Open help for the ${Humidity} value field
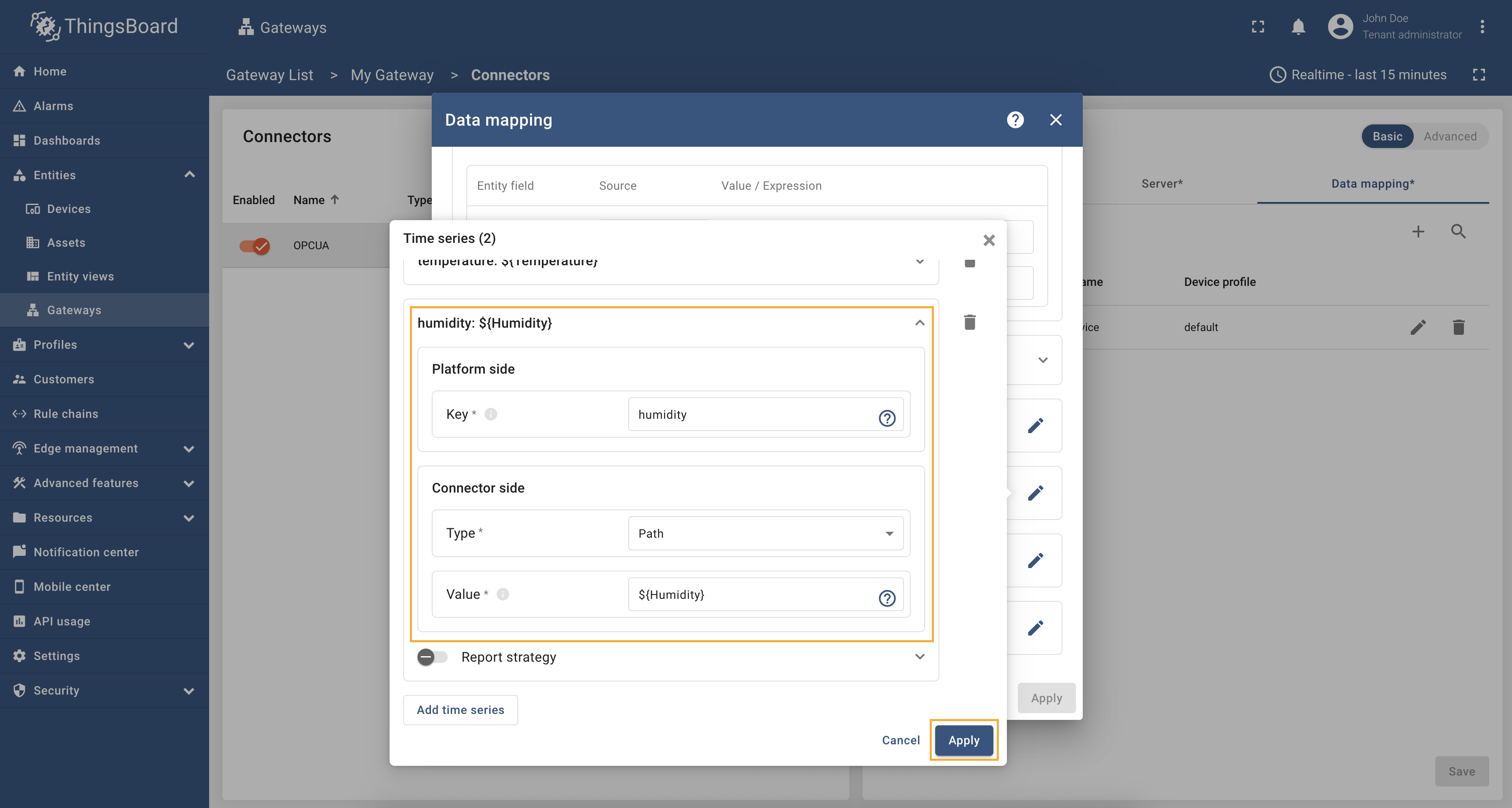 (x=886, y=598)
